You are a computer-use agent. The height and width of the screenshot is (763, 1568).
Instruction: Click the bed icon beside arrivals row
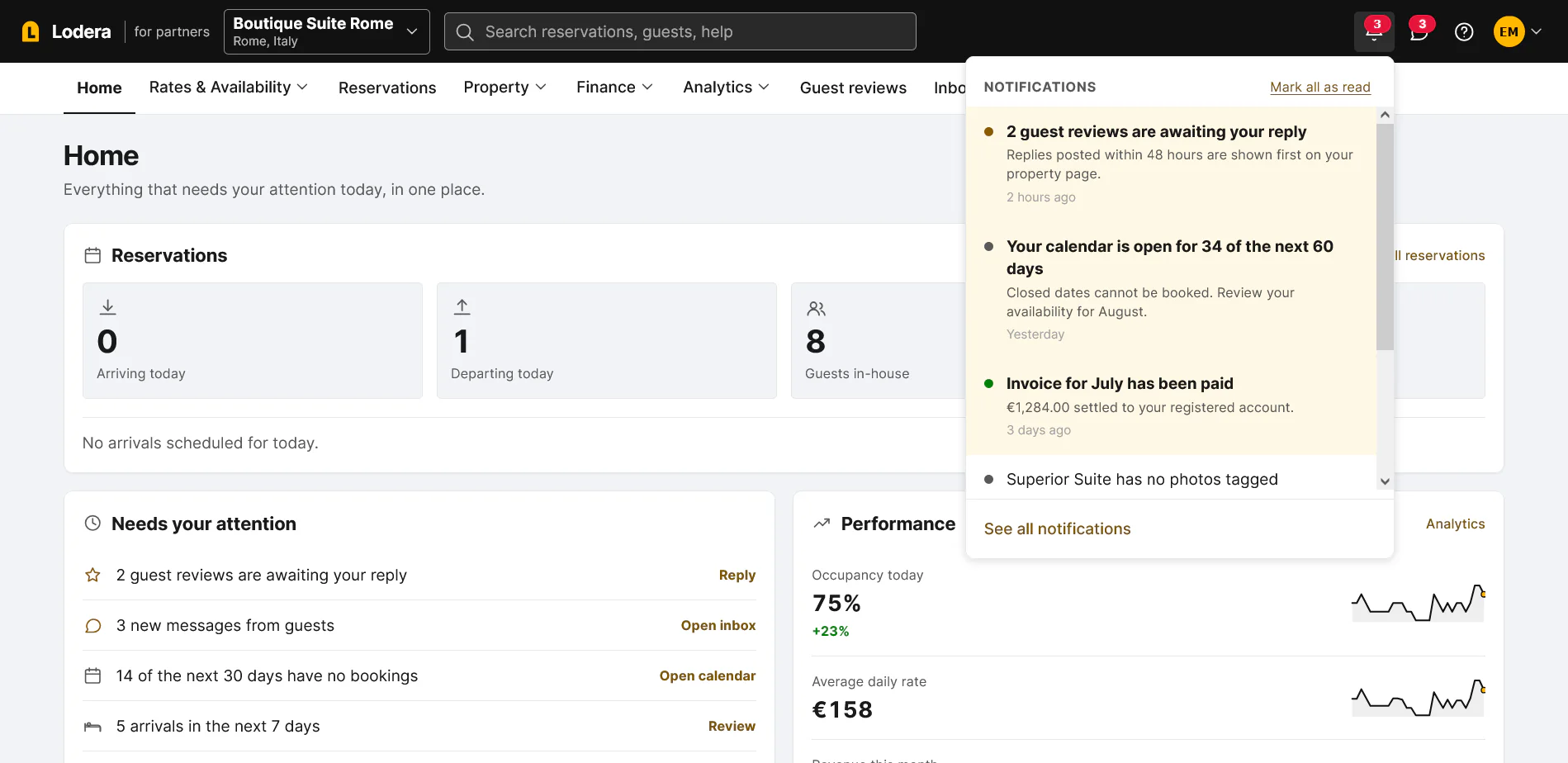click(x=92, y=727)
